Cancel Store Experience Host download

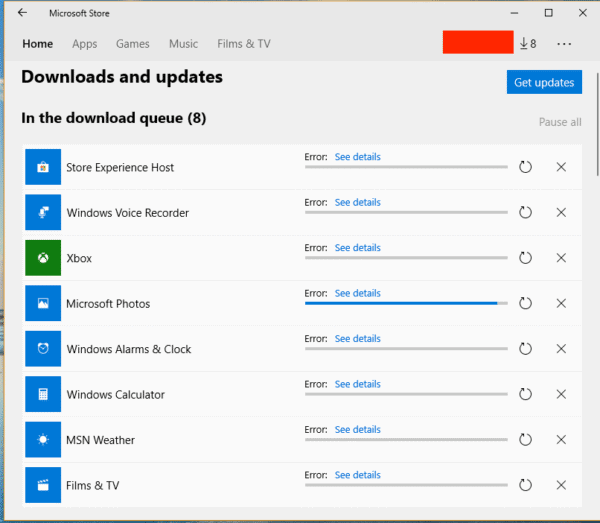pos(561,167)
